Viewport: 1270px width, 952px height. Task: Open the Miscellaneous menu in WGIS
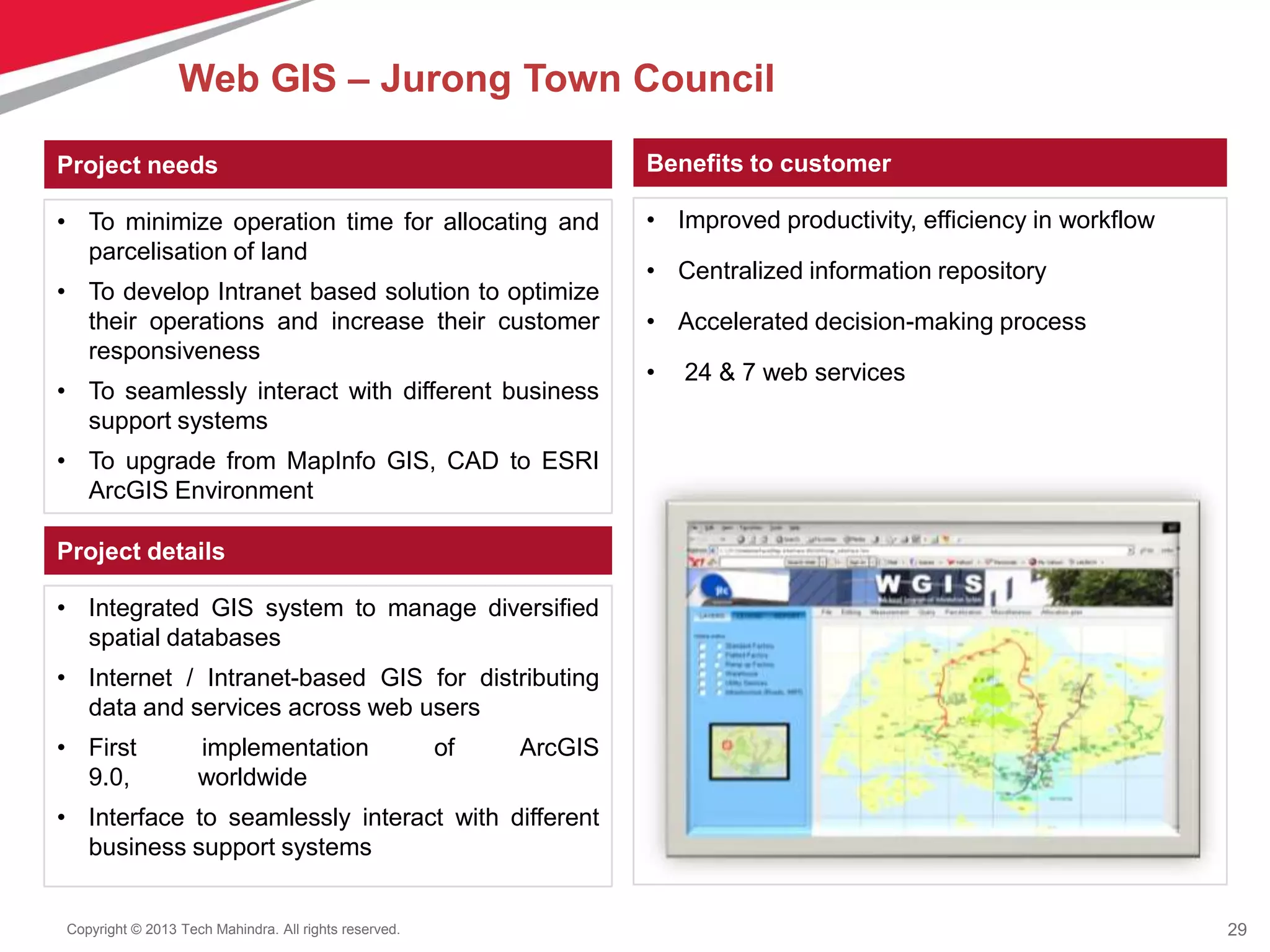click(1011, 612)
